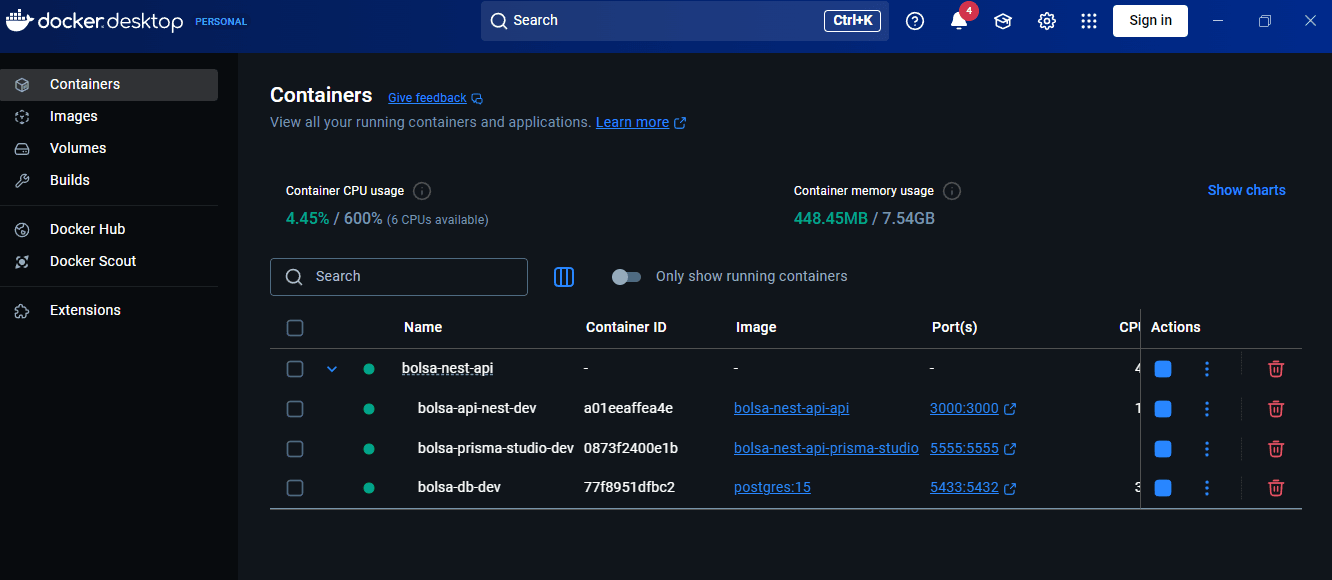Open more actions for bolsa-api-nest-dev
Image resolution: width=1332 pixels, height=580 pixels.
1206,408
